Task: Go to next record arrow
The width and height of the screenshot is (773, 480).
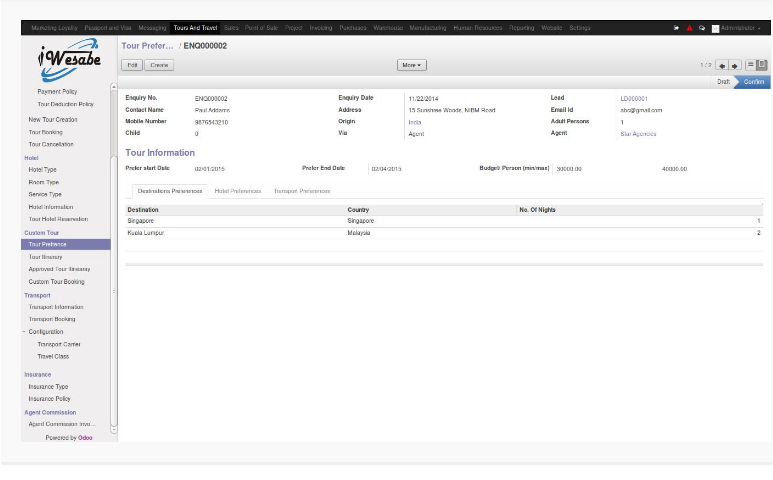Action: [735, 65]
